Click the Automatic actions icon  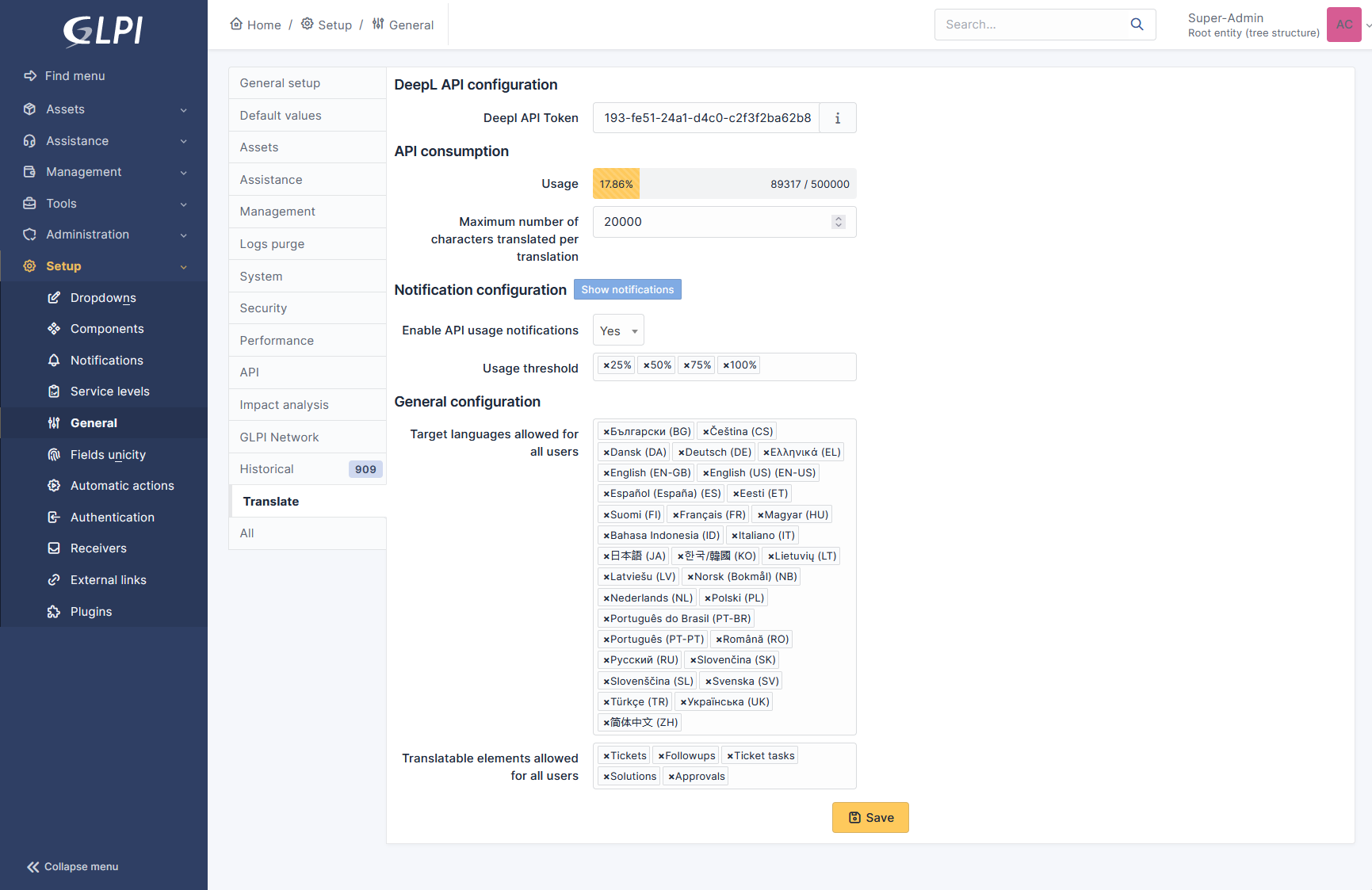coord(54,486)
